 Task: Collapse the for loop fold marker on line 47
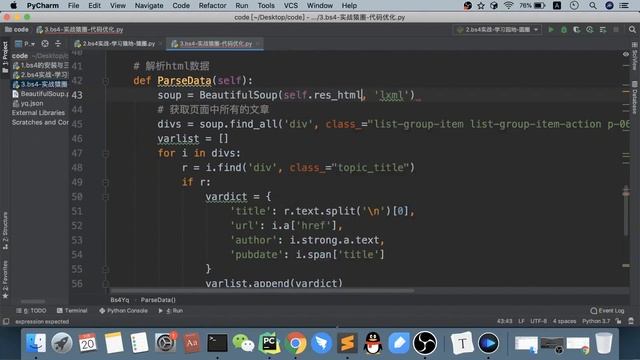(106, 153)
